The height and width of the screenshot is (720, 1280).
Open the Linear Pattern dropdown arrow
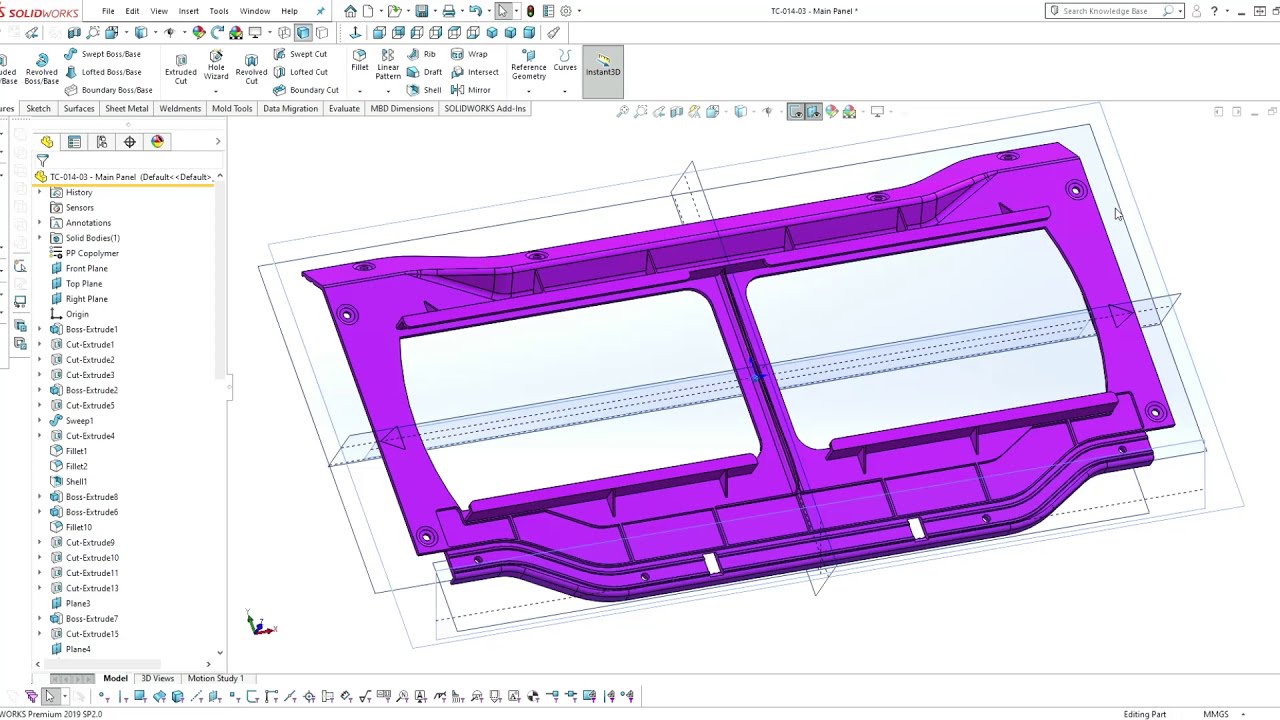pos(388,91)
